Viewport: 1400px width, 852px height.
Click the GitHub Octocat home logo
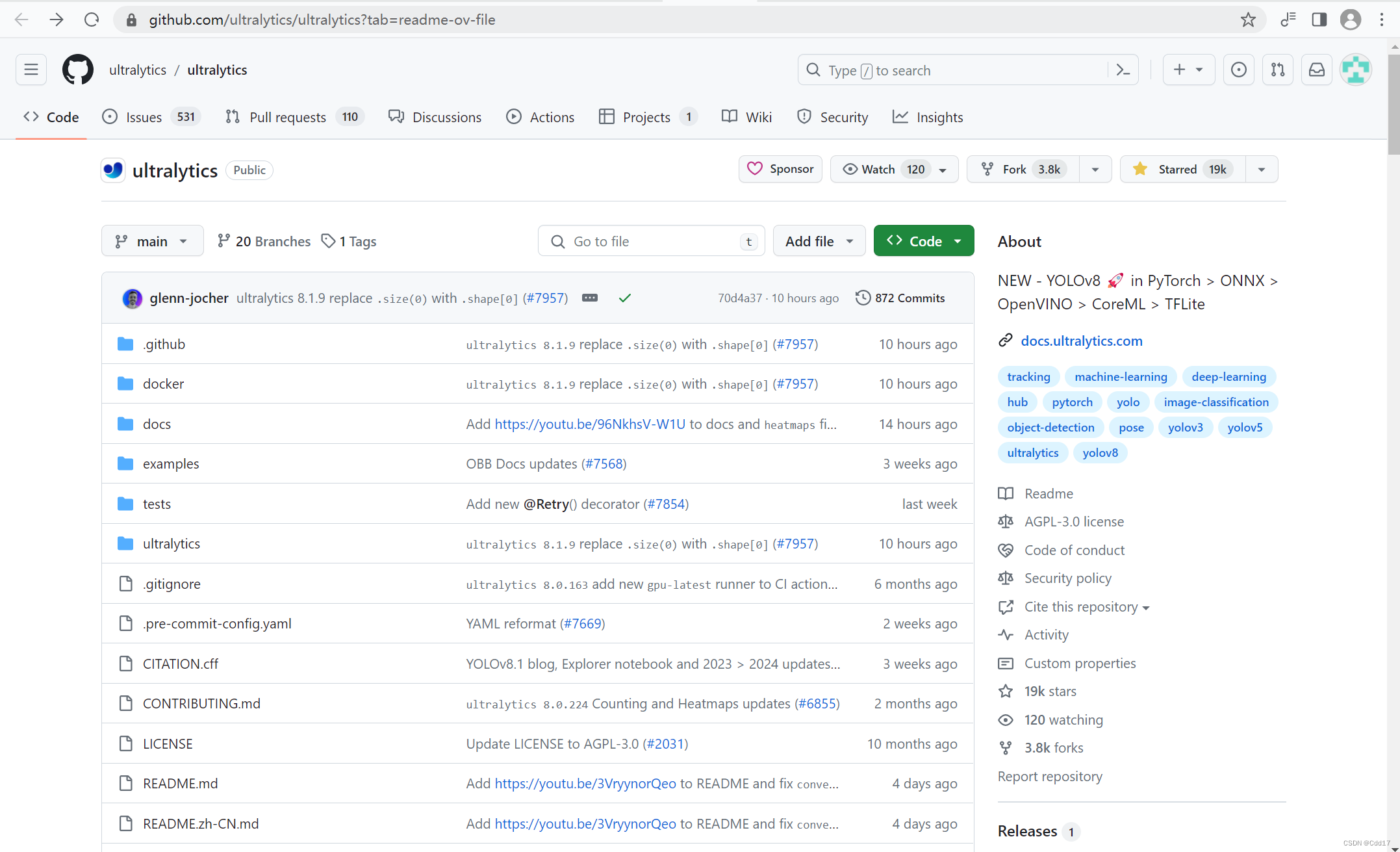pyautogui.click(x=77, y=70)
